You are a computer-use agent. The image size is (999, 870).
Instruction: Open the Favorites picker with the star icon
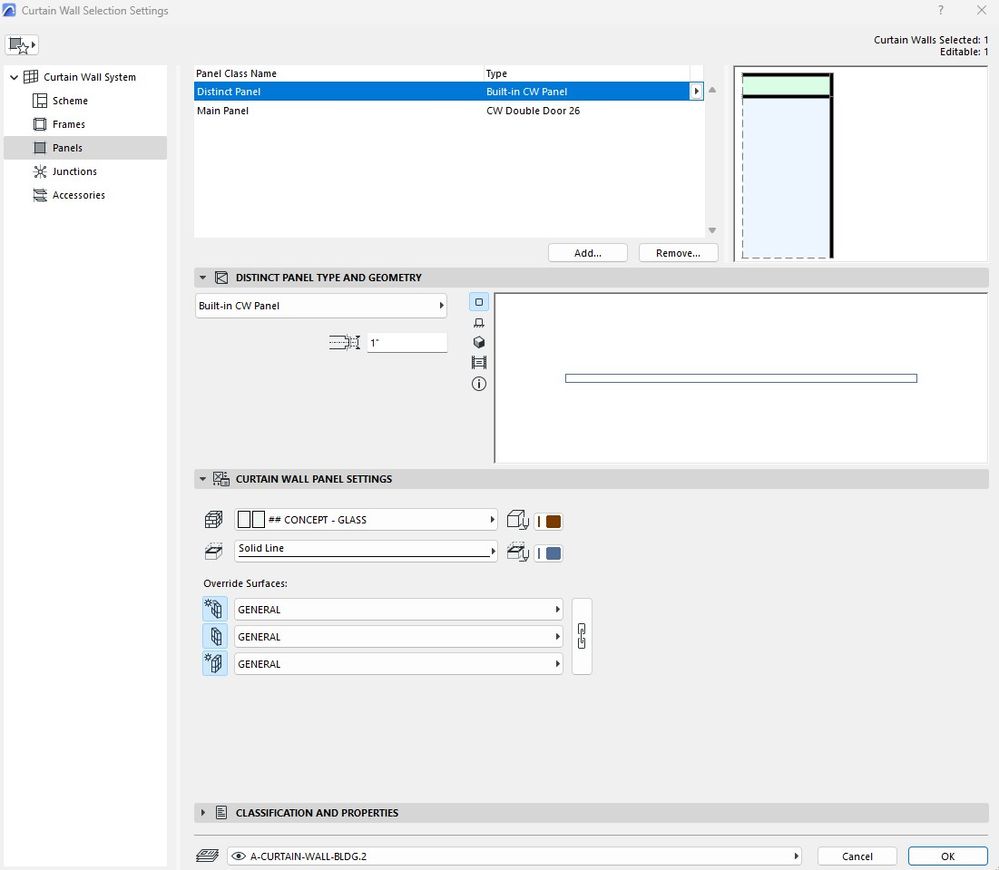click(22, 45)
